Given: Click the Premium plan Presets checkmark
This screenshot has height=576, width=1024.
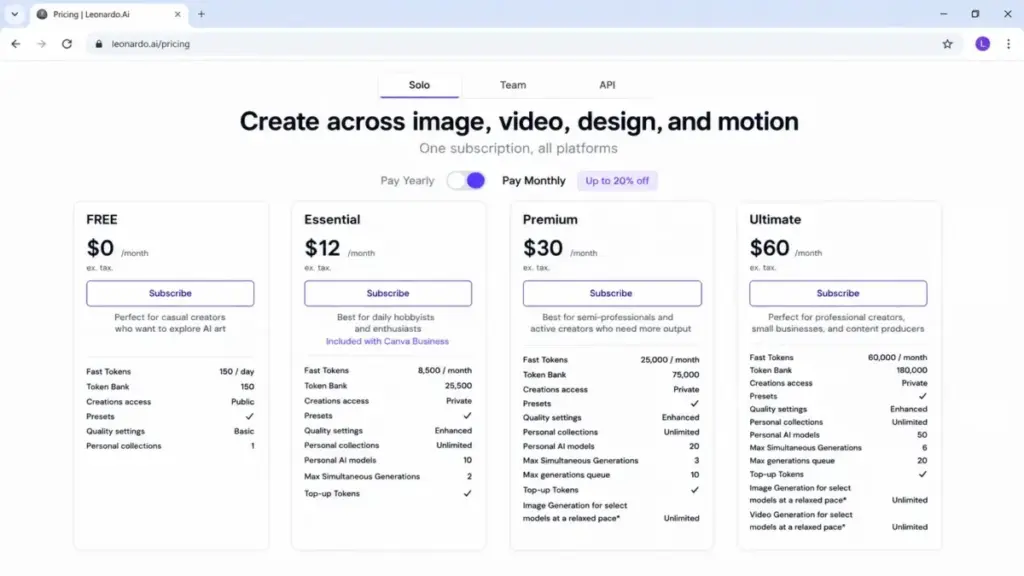Looking at the screenshot, I should click(x=694, y=404).
